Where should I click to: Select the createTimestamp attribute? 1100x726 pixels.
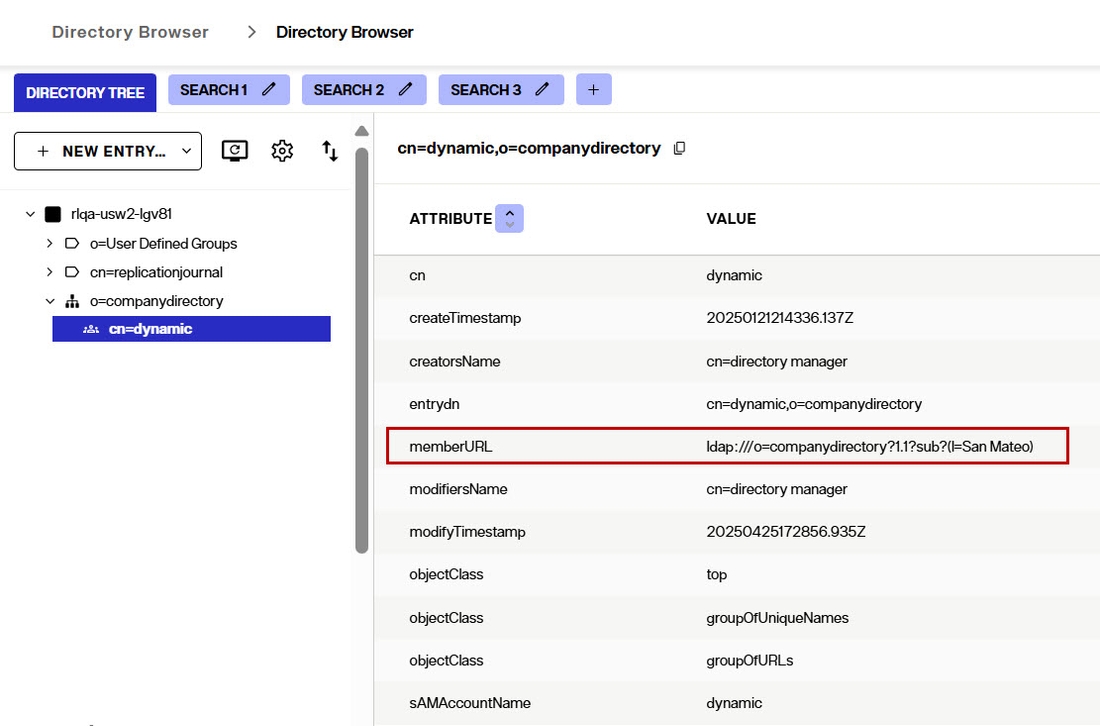coord(465,318)
